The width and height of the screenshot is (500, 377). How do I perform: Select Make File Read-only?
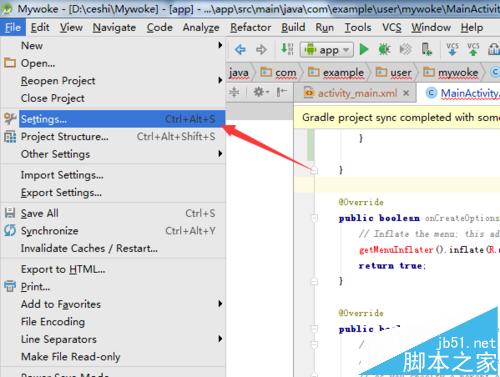coord(113,357)
